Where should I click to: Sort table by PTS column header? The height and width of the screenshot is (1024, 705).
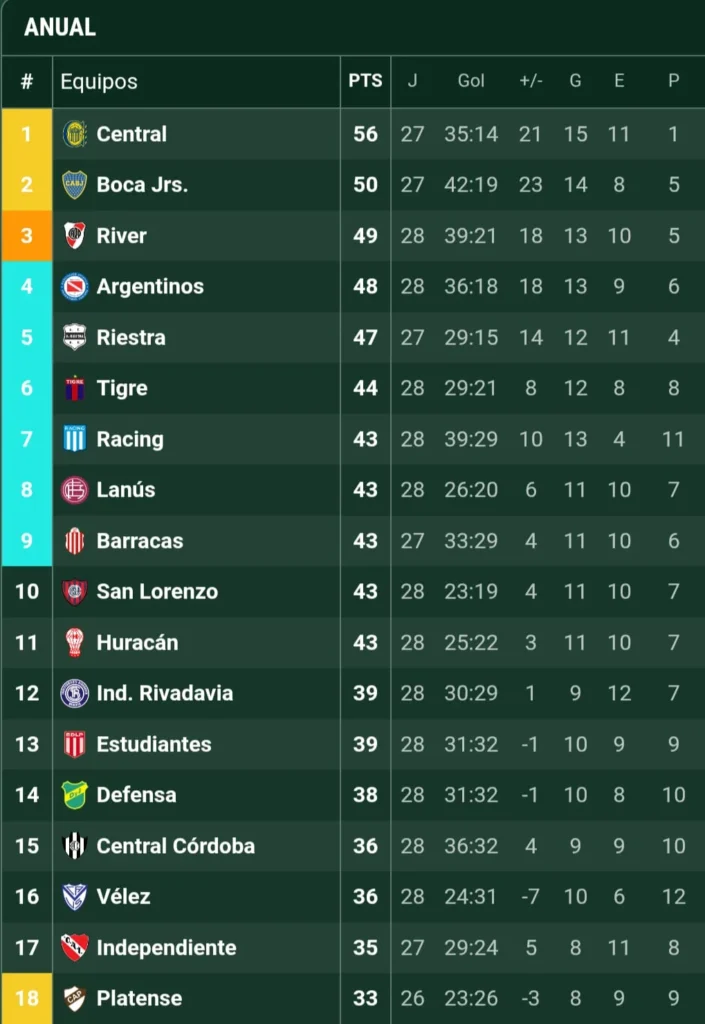pyautogui.click(x=365, y=82)
